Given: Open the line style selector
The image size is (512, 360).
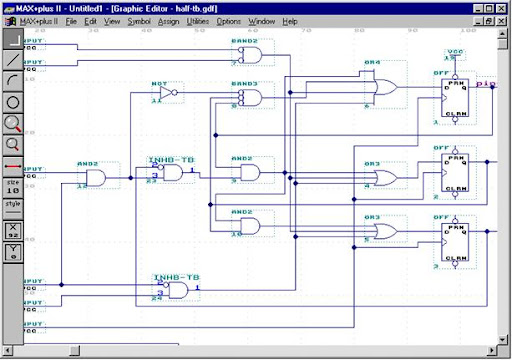Looking at the screenshot, I should click(x=13, y=208).
